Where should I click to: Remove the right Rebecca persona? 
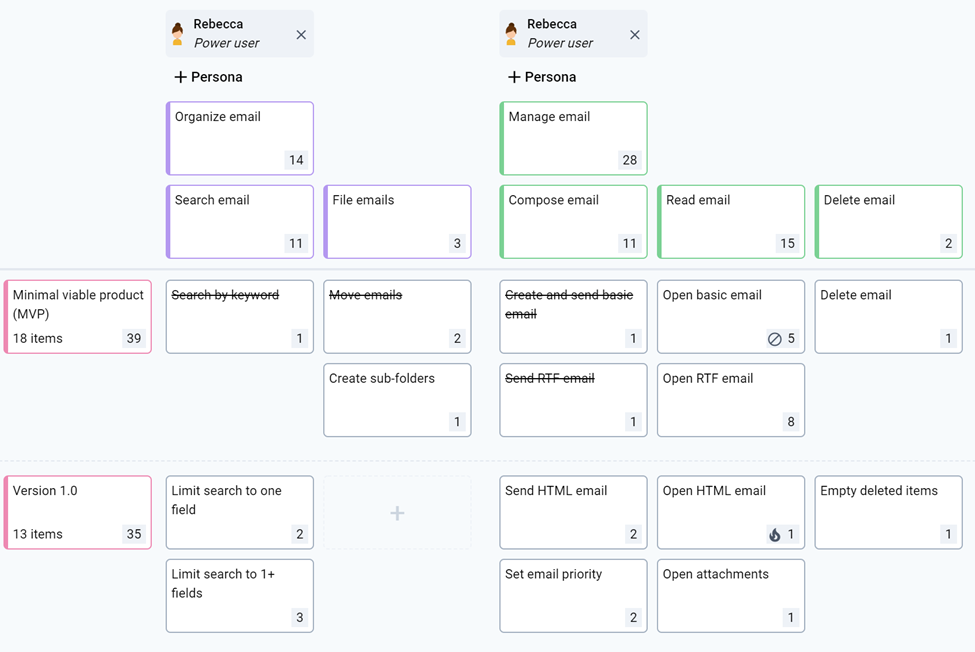634,35
